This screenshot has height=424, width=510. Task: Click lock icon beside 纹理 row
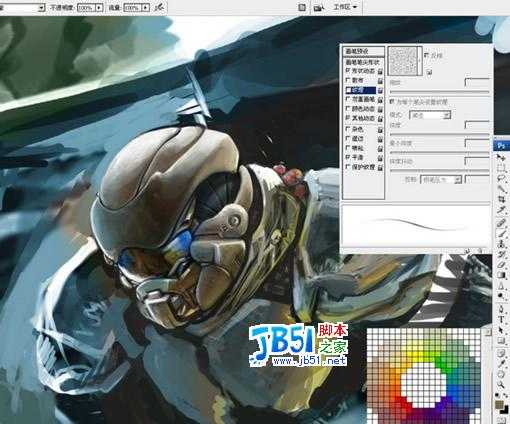[380, 90]
